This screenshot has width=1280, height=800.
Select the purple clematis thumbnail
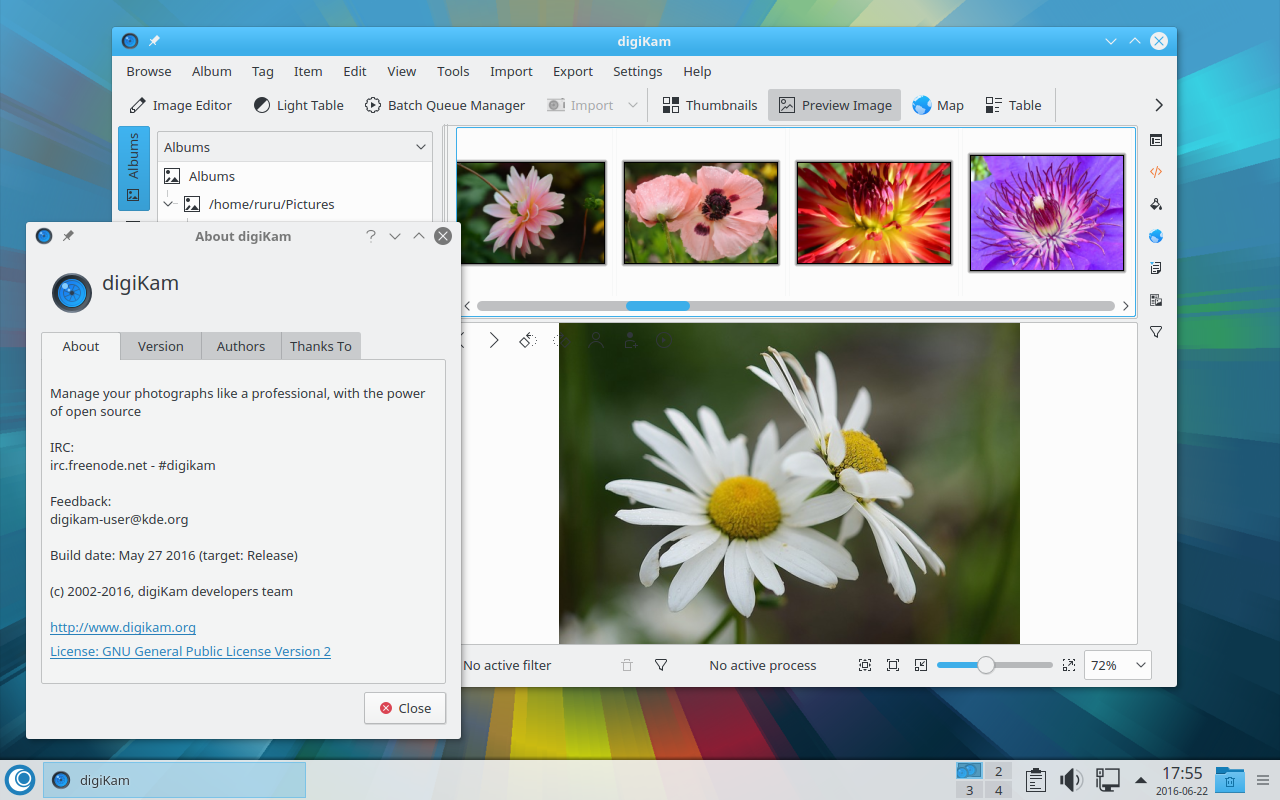1047,212
